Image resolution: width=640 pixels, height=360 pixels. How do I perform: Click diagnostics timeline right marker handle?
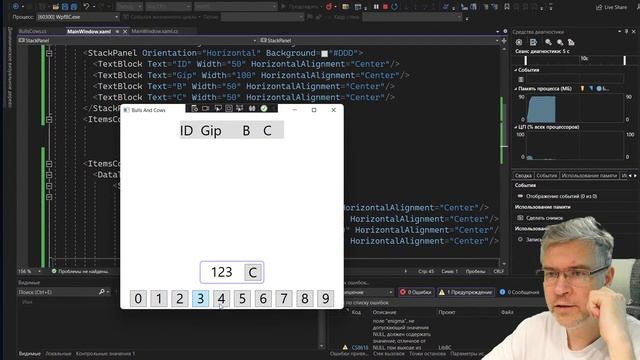[x=624, y=60]
